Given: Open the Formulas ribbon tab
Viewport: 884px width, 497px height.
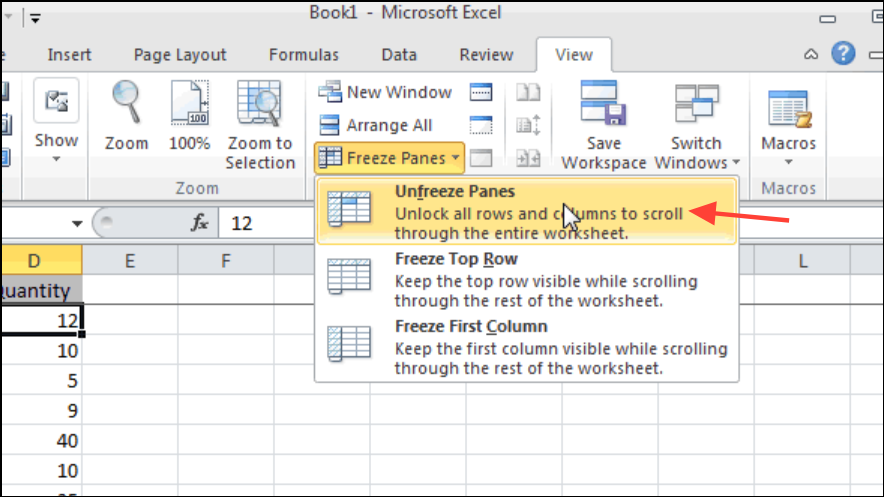Looking at the screenshot, I should (304, 55).
